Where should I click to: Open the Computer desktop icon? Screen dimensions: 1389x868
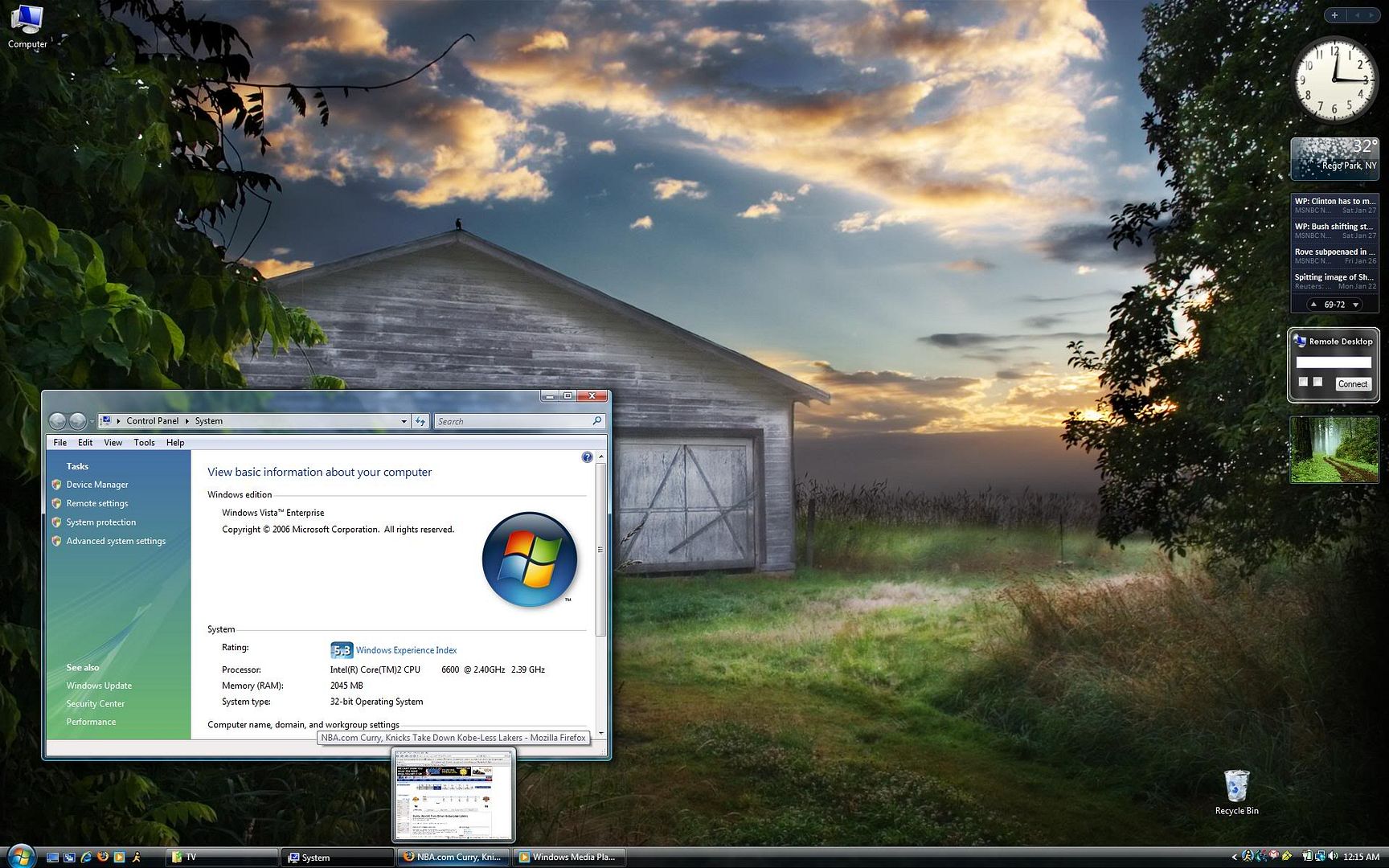coord(27,26)
